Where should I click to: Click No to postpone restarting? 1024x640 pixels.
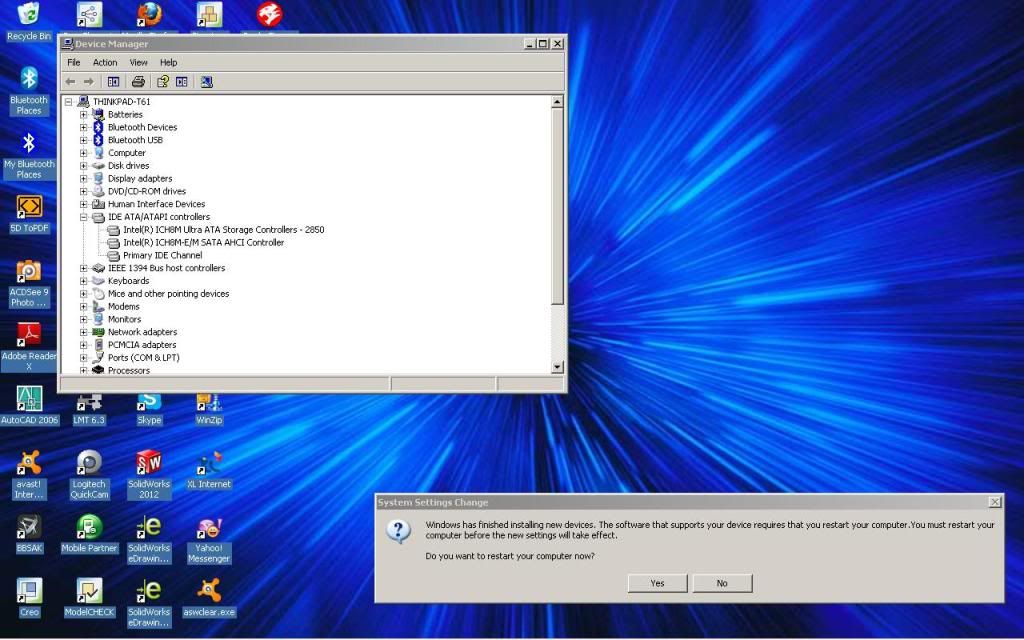pos(722,583)
